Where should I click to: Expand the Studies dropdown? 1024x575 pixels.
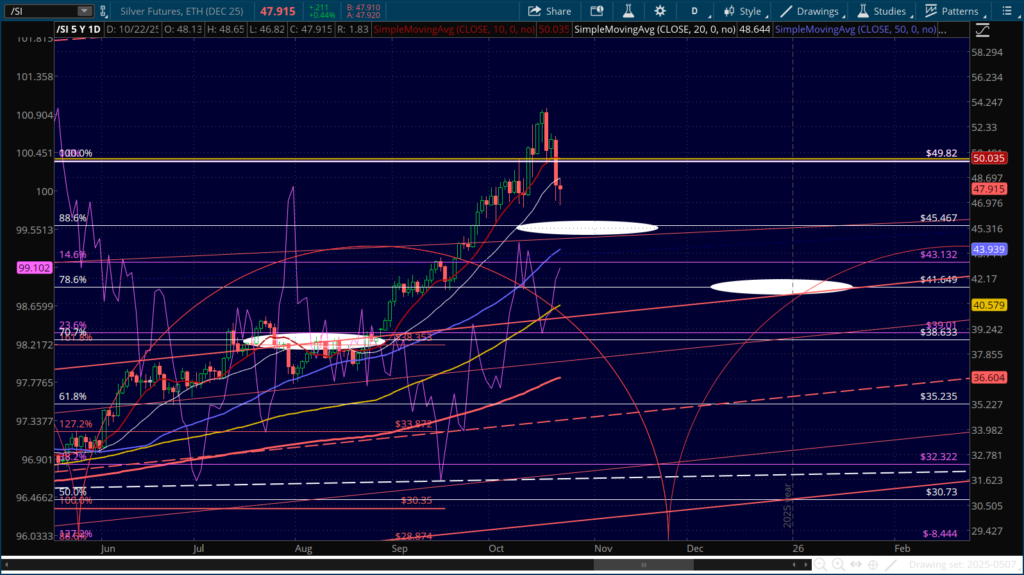[x=880, y=11]
